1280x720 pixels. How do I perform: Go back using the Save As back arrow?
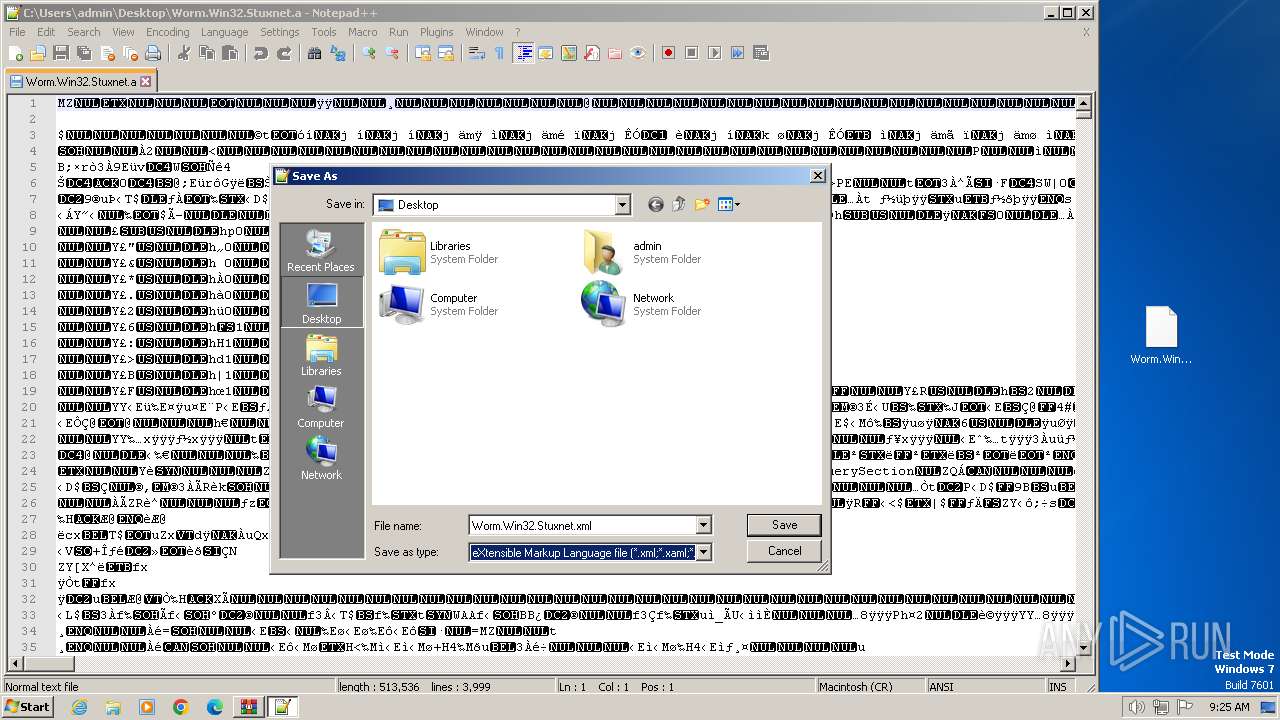pos(656,204)
